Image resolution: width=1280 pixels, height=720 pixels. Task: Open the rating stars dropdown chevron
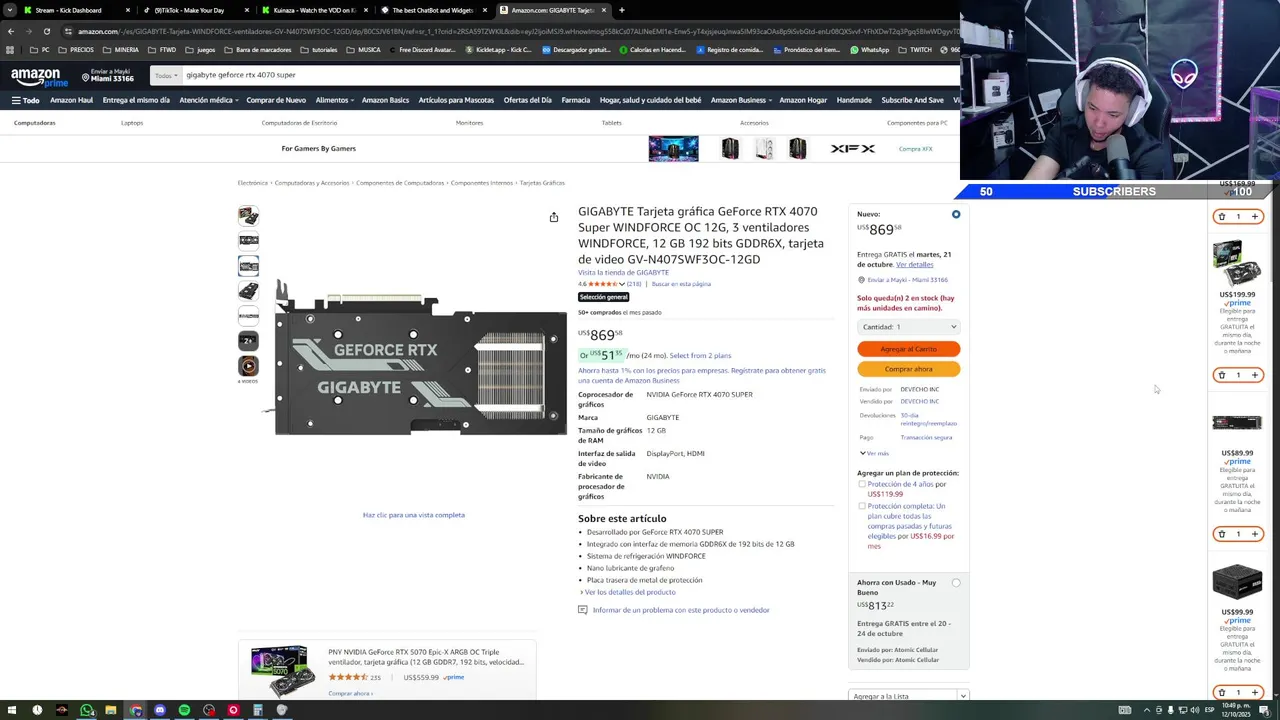click(x=622, y=284)
